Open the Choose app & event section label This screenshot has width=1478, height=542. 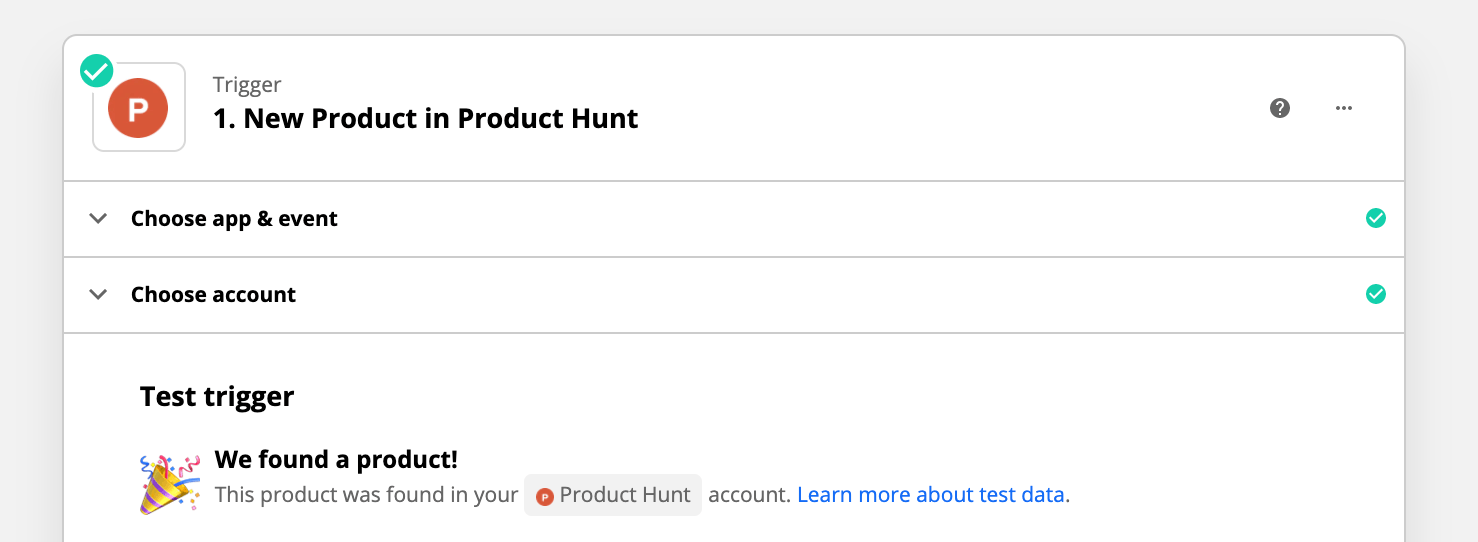[234, 219]
